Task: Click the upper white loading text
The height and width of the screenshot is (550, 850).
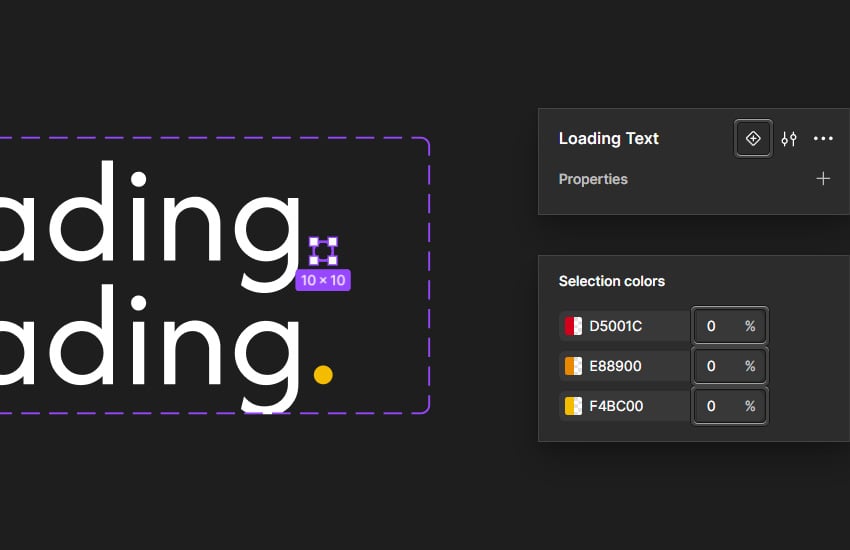Action: (x=149, y=225)
